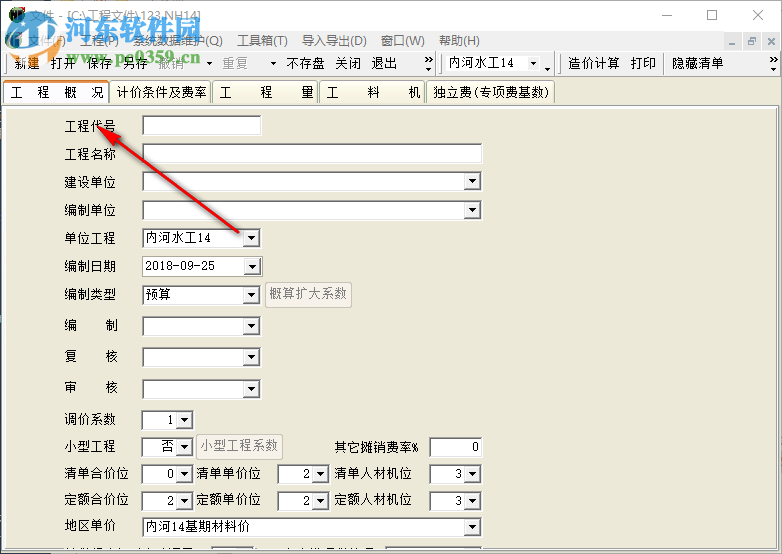Click the 工程名称 input field
The image size is (782, 554).
pyautogui.click(x=312, y=154)
